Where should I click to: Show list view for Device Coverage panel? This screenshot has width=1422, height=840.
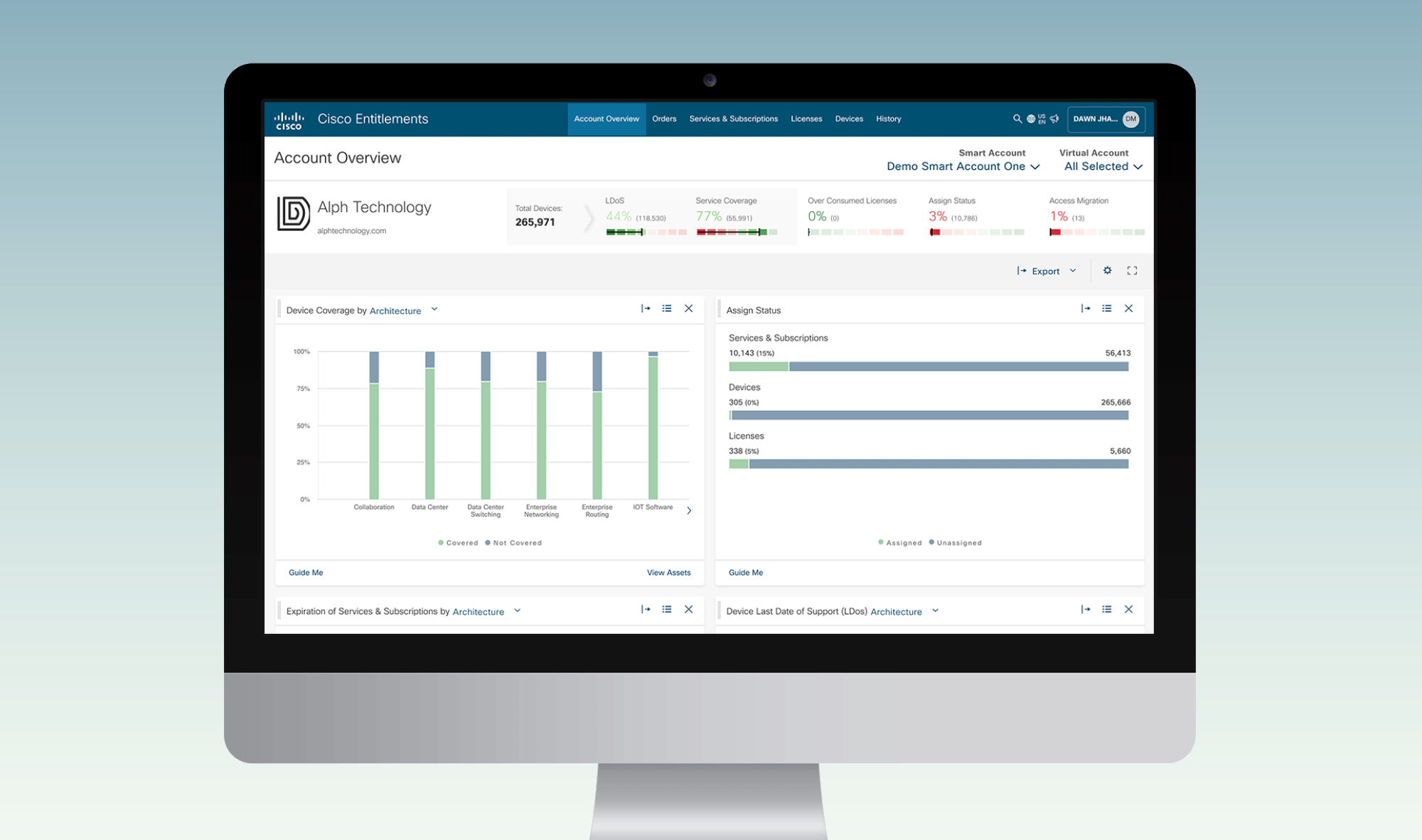click(667, 308)
